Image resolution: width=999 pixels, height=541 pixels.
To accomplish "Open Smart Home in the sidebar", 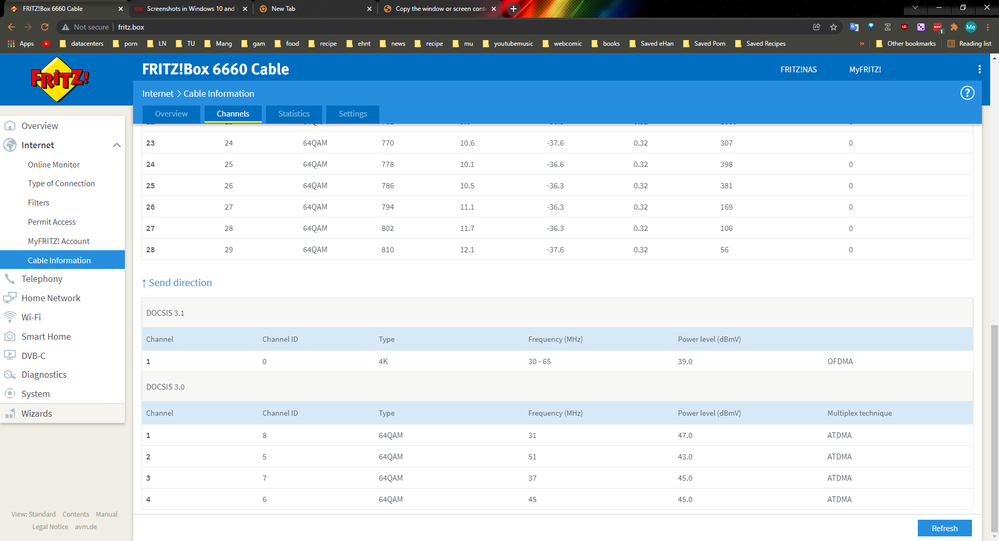I will (x=46, y=336).
